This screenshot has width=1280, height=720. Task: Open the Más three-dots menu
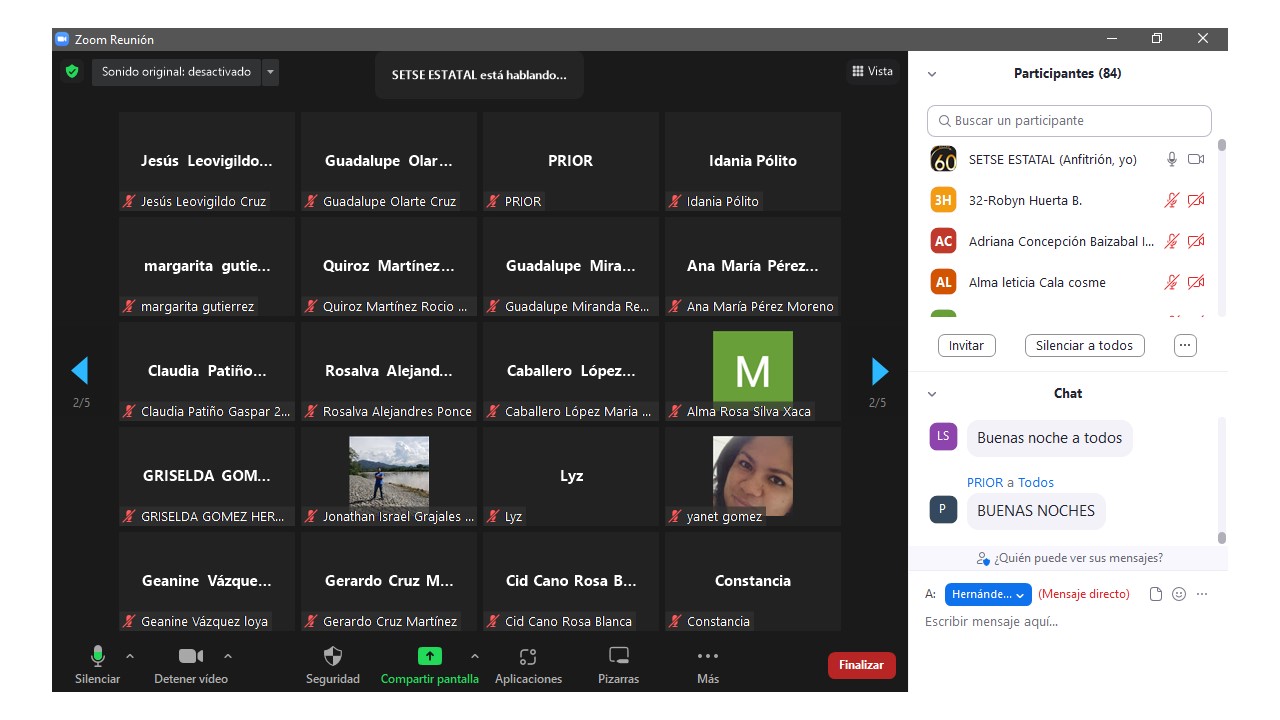tap(708, 656)
